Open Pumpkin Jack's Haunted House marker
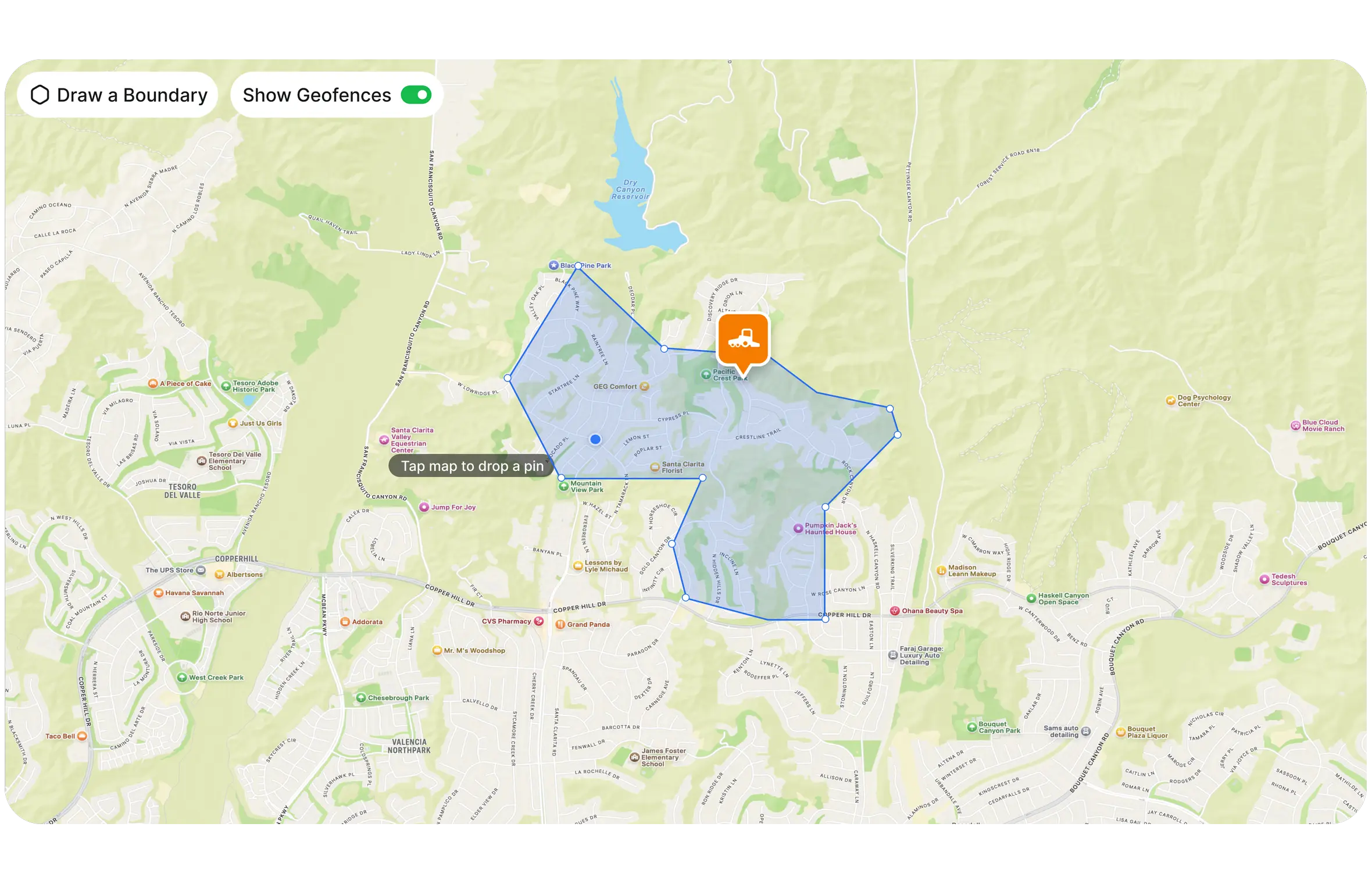 click(798, 529)
